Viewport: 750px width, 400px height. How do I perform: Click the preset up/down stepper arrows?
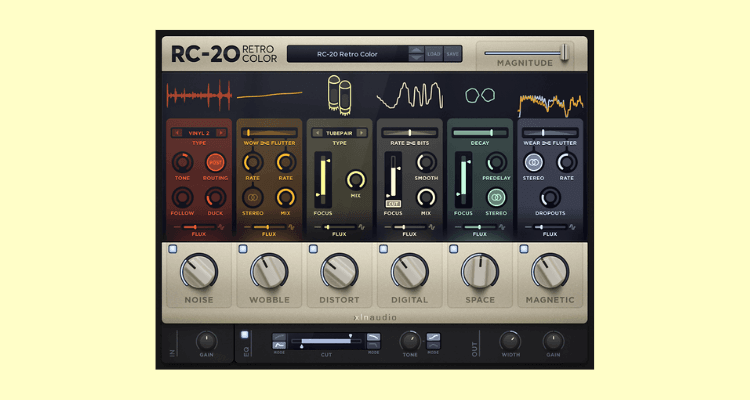(415, 54)
